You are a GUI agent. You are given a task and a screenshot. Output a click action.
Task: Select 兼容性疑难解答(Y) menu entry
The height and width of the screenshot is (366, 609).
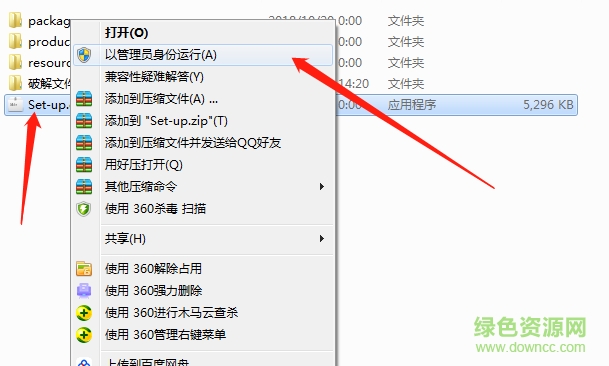(203, 77)
